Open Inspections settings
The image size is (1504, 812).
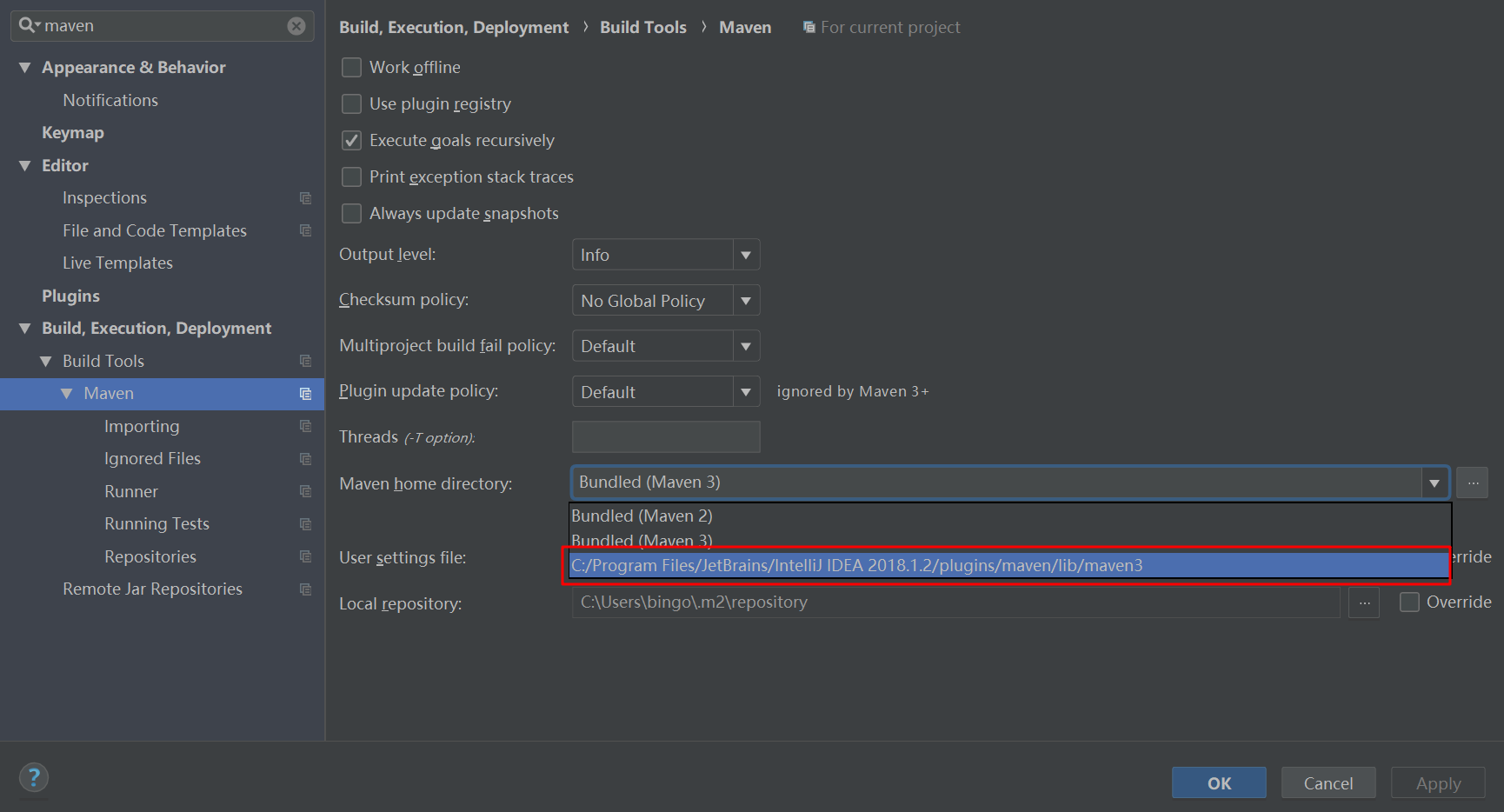tap(104, 198)
